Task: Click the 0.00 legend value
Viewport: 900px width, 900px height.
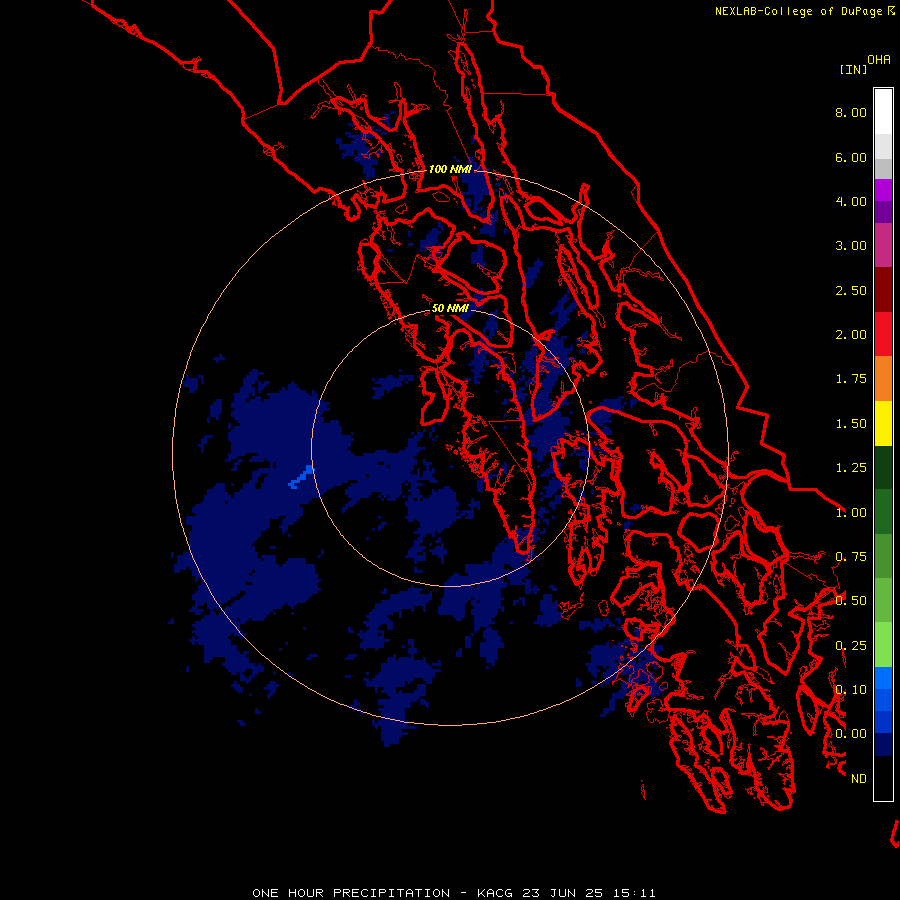Action: [x=851, y=734]
